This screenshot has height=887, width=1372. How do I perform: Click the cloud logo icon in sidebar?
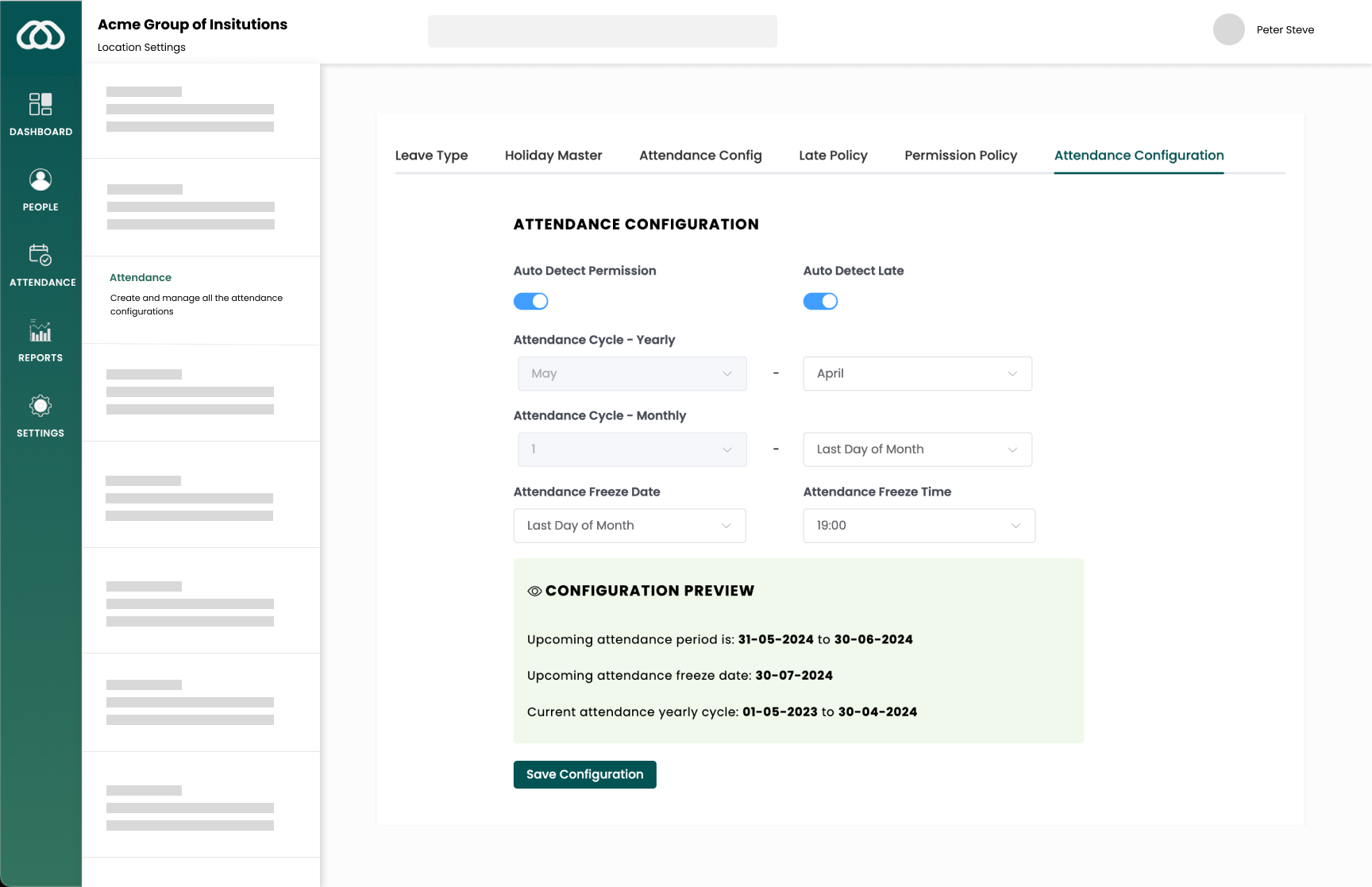coord(40,36)
